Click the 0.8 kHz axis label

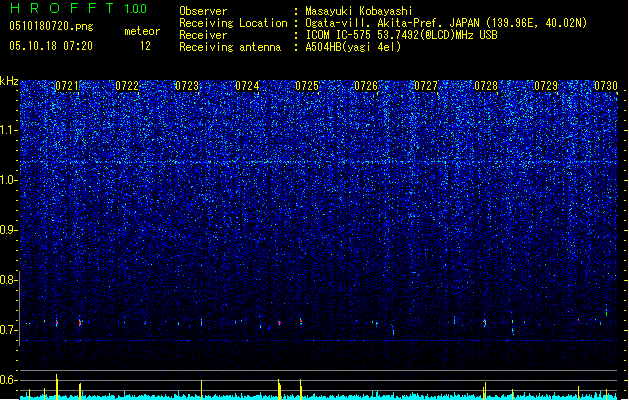point(8,280)
